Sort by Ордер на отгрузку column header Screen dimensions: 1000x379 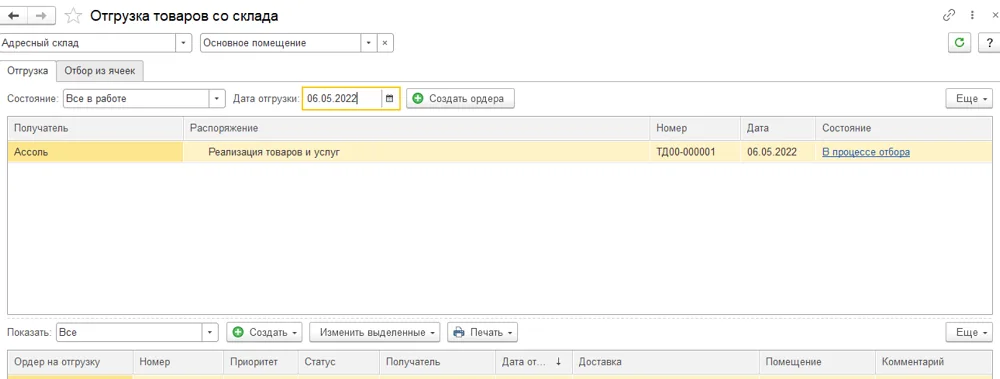[70, 362]
